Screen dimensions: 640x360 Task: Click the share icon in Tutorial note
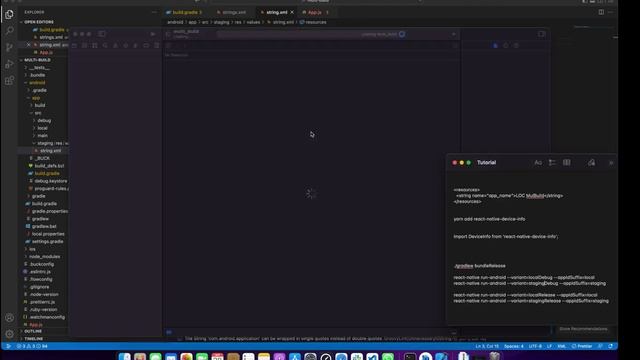click(591, 162)
